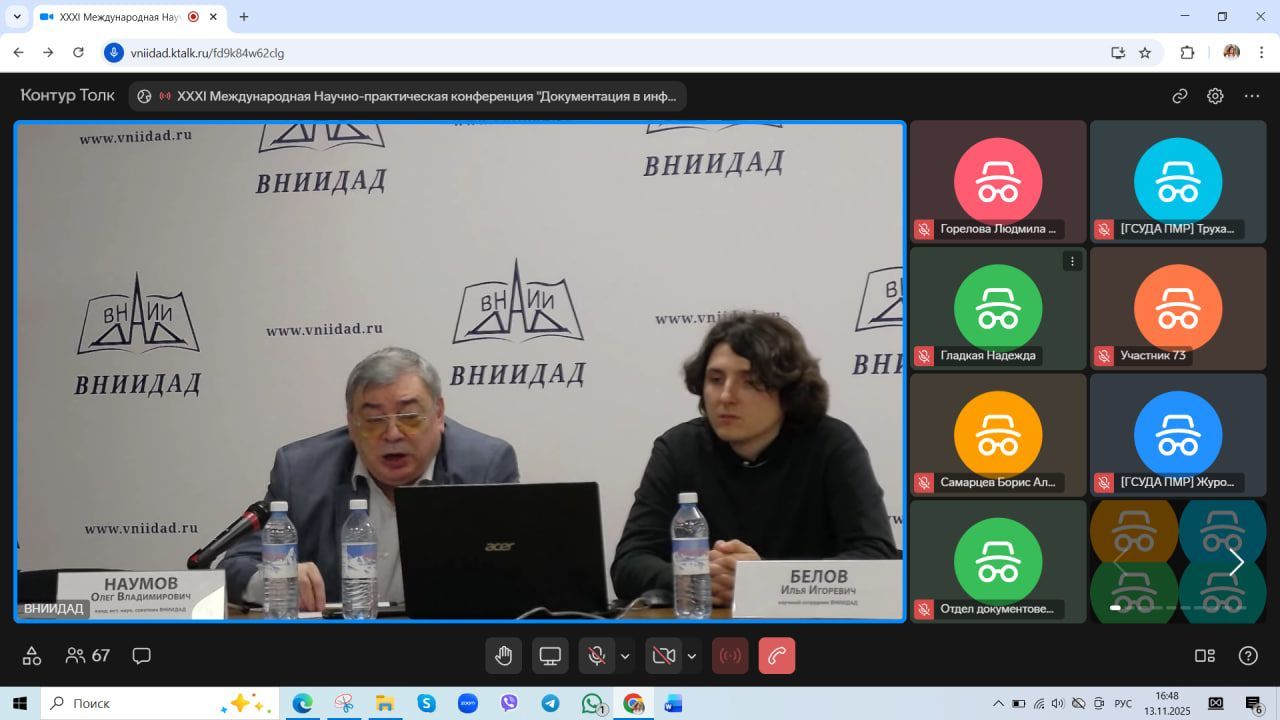Screen dimensions: 1280x720
Task: Open the apps shapes icon
Action: tap(32, 656)
